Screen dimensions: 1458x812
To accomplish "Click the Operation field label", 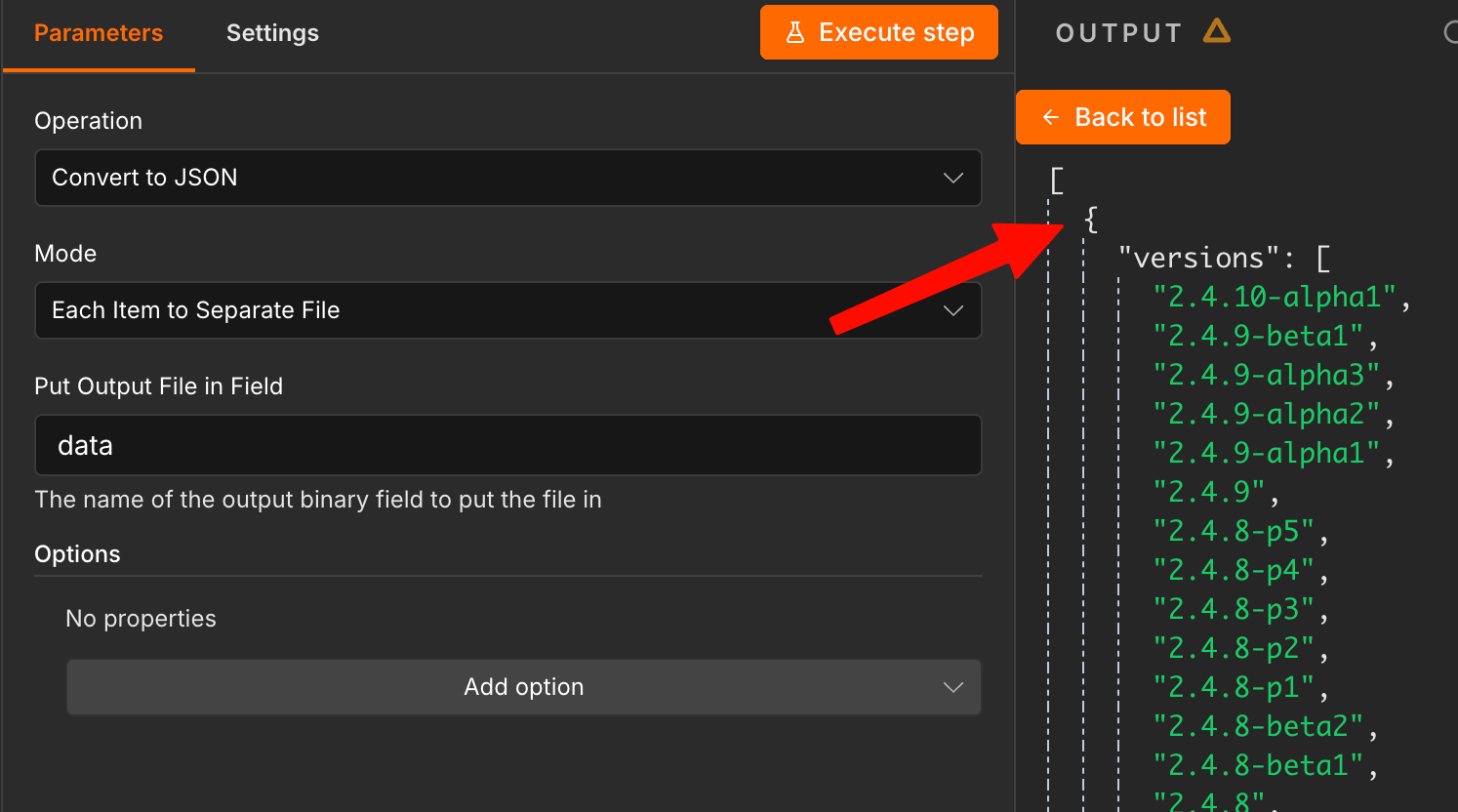I will click(x=88, y=121).
